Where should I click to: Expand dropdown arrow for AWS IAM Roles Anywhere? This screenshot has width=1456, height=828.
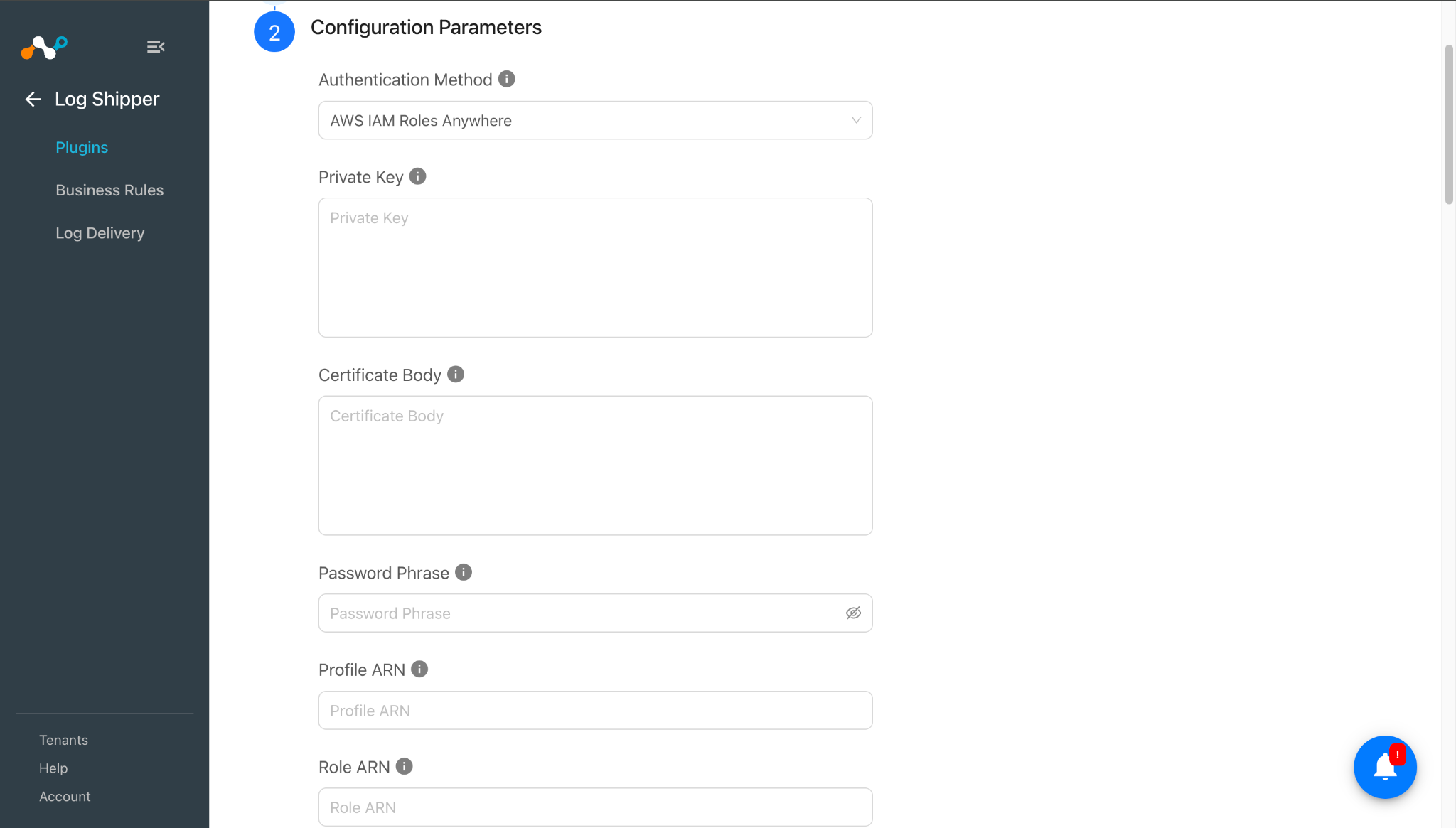[x=856, y=120]
